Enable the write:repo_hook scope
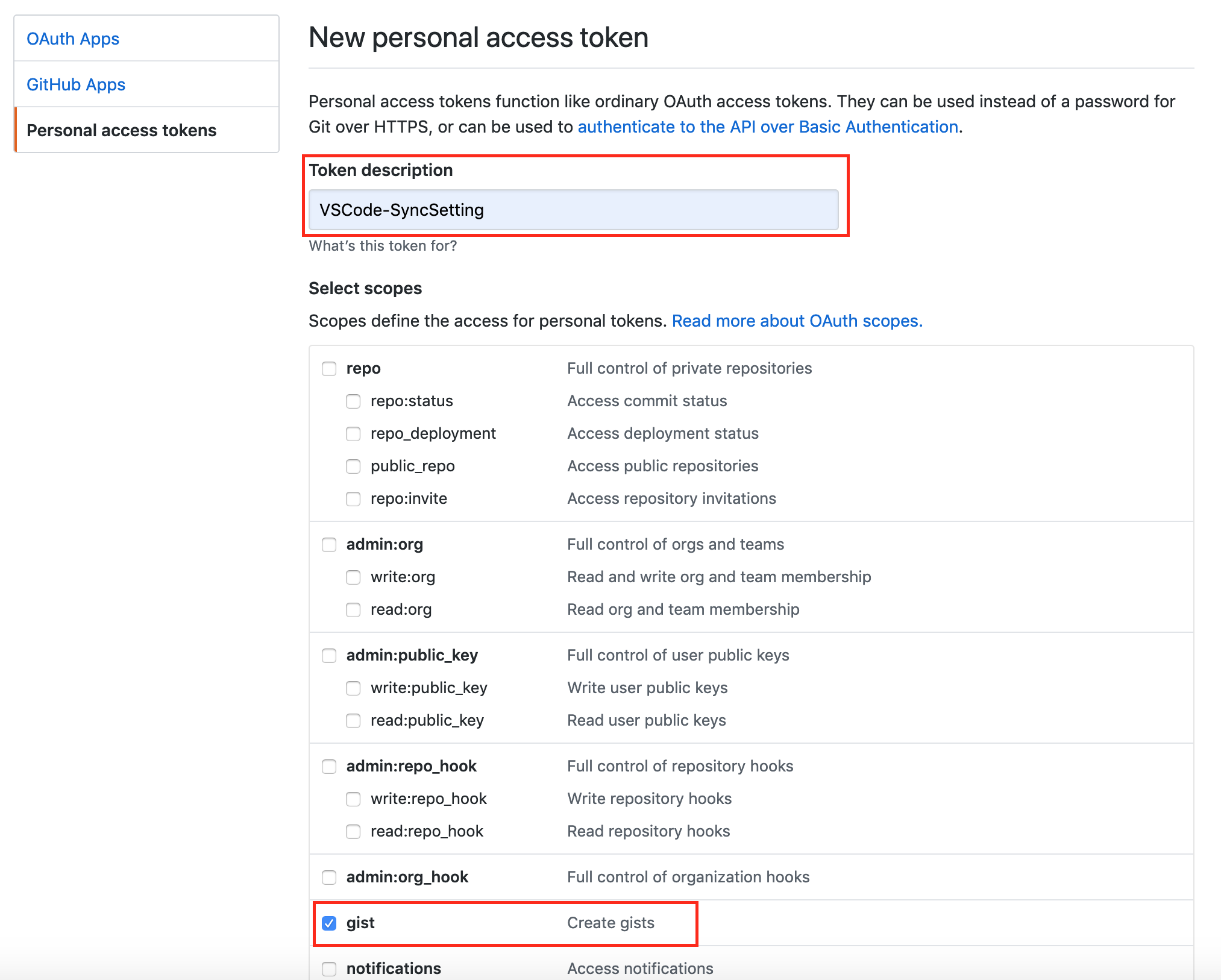The height and width of the screenshot is (980, 1221). (x=353, y=799)
